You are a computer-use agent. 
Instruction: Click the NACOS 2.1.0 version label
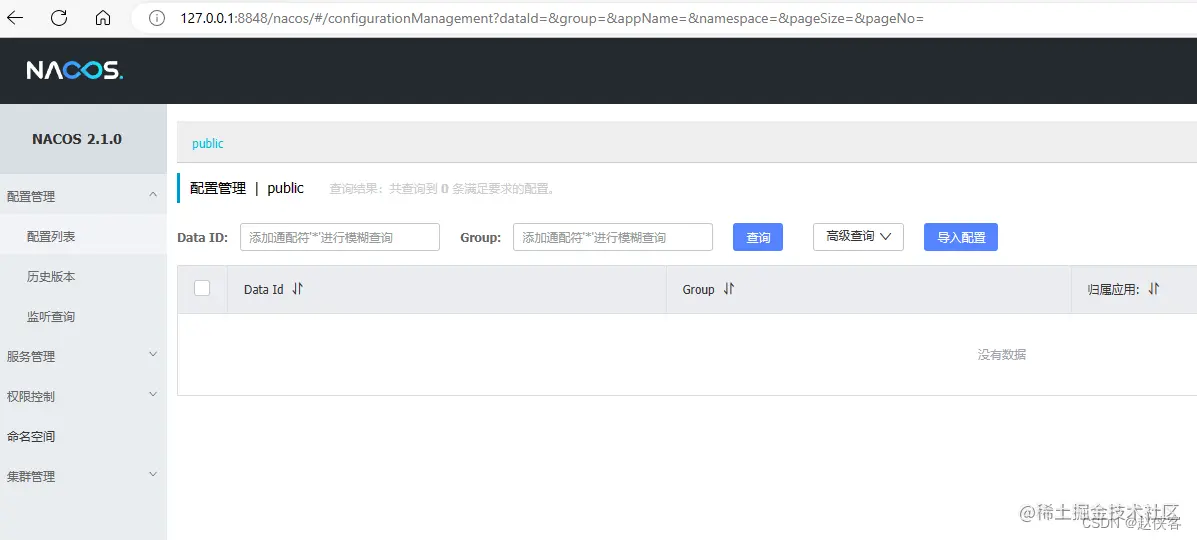77,140
